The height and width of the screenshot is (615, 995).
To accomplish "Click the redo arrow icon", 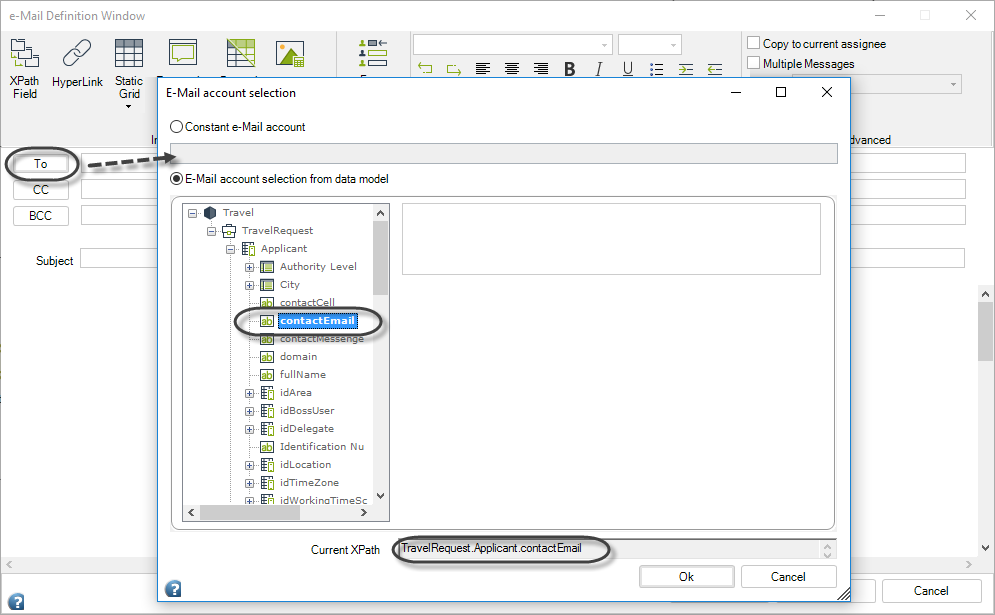I will click(454, 69).
